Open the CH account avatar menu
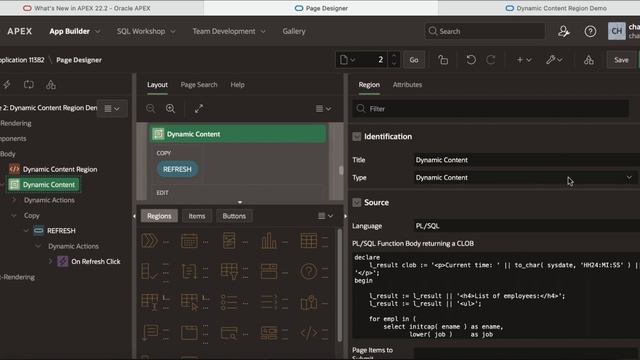Screen dimensions: 640x360 coord(616,31)
